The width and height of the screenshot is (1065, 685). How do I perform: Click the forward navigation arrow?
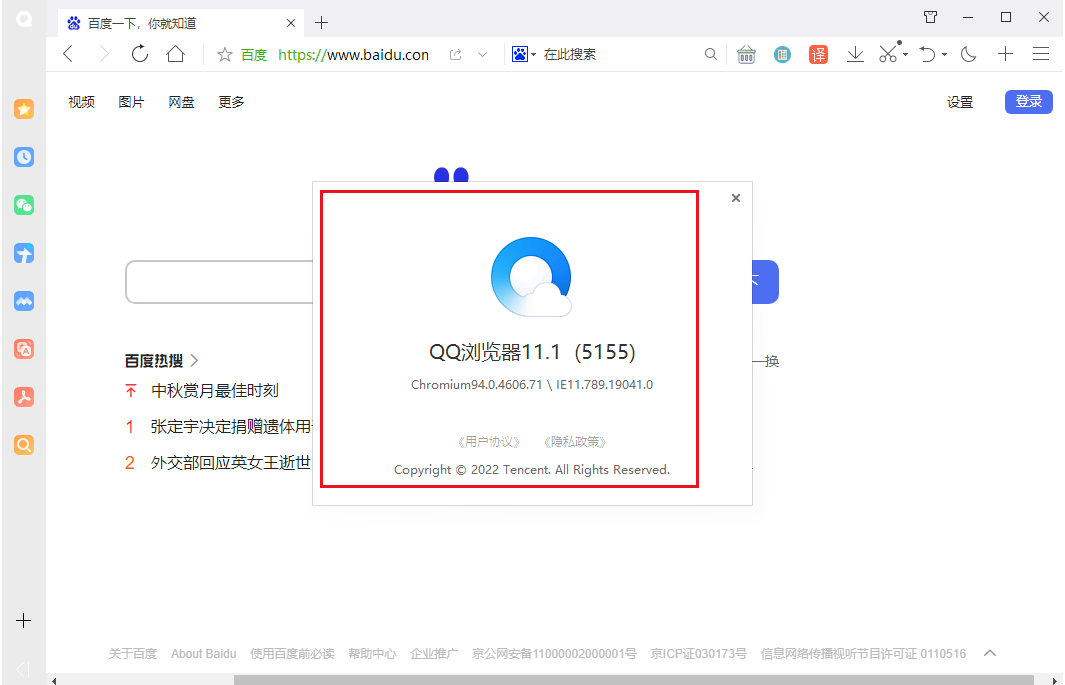point(104,54)
